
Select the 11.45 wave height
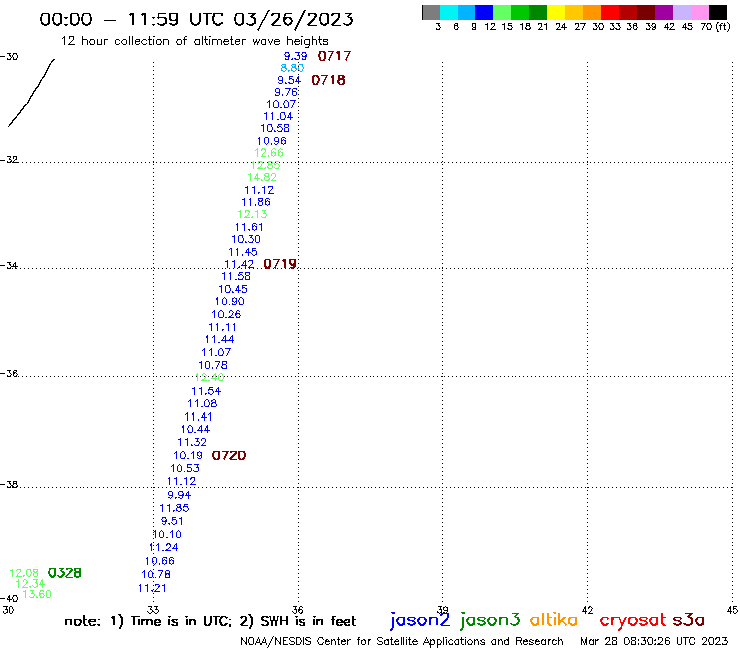(243, 252)
